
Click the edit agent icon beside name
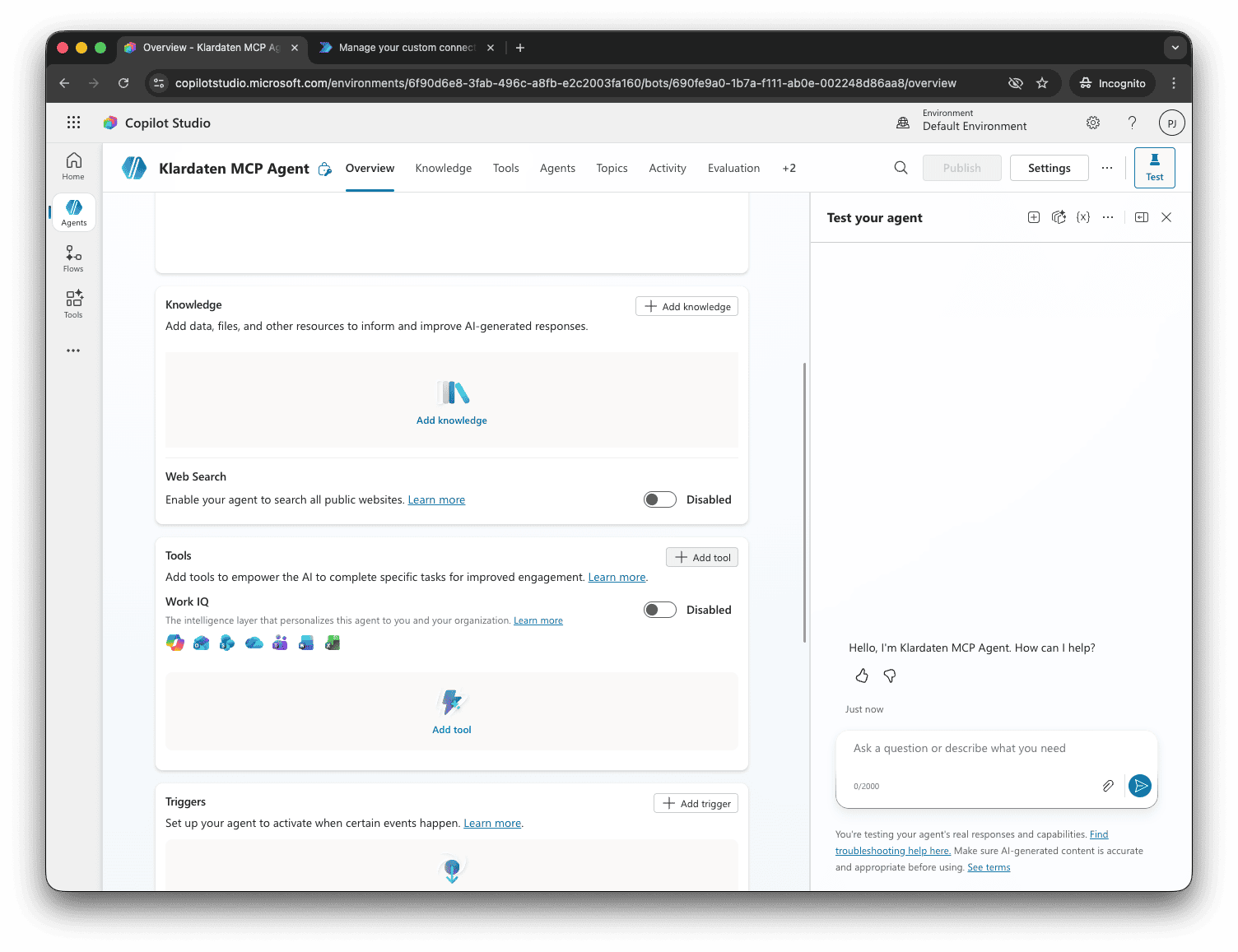325,169
